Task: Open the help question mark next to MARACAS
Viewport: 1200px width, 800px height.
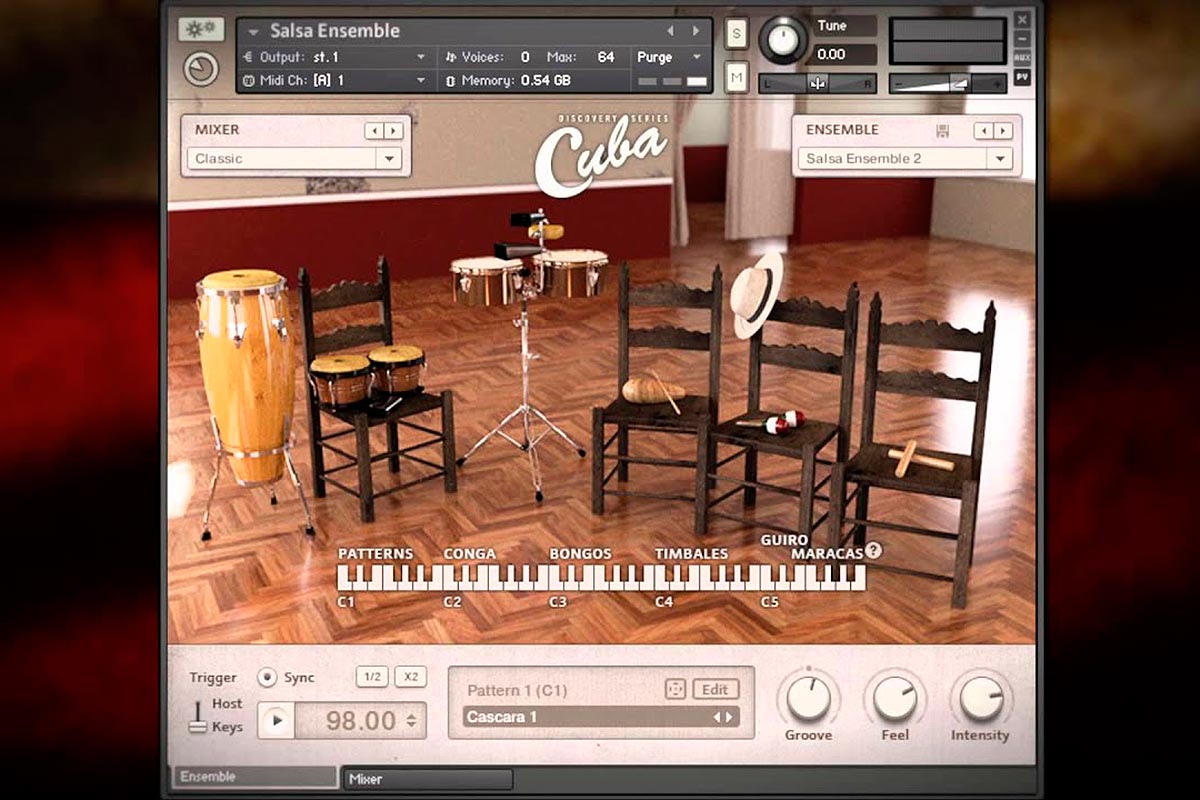Action: pos(874,550)
